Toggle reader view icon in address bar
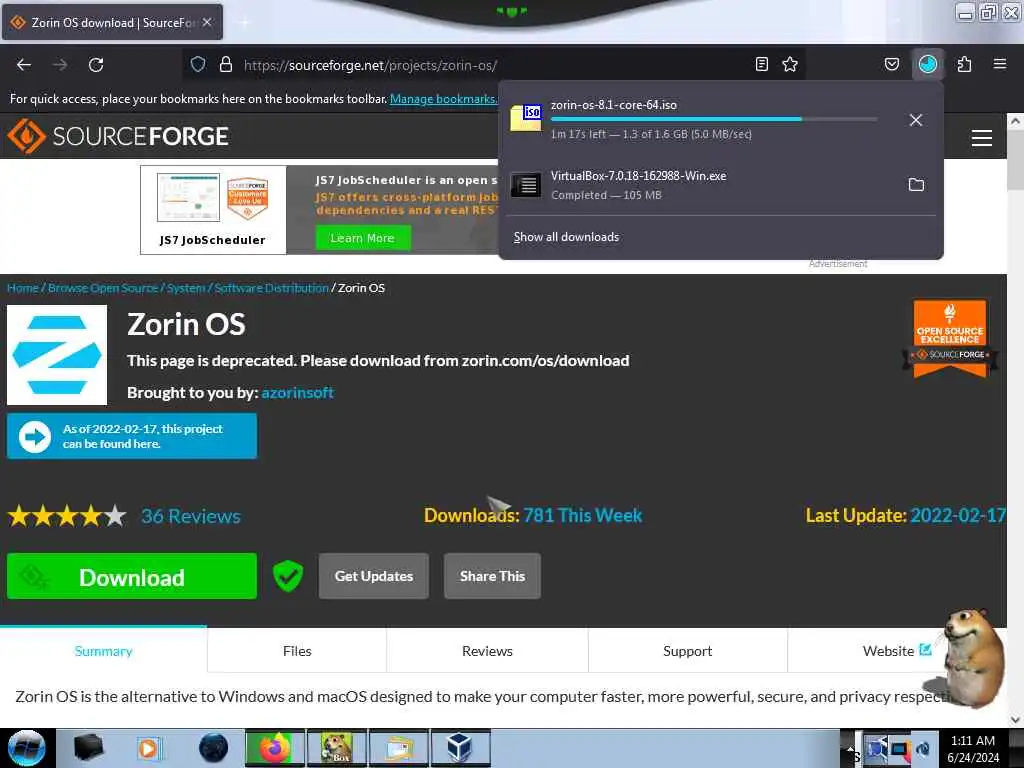 (x=761, y=64)
